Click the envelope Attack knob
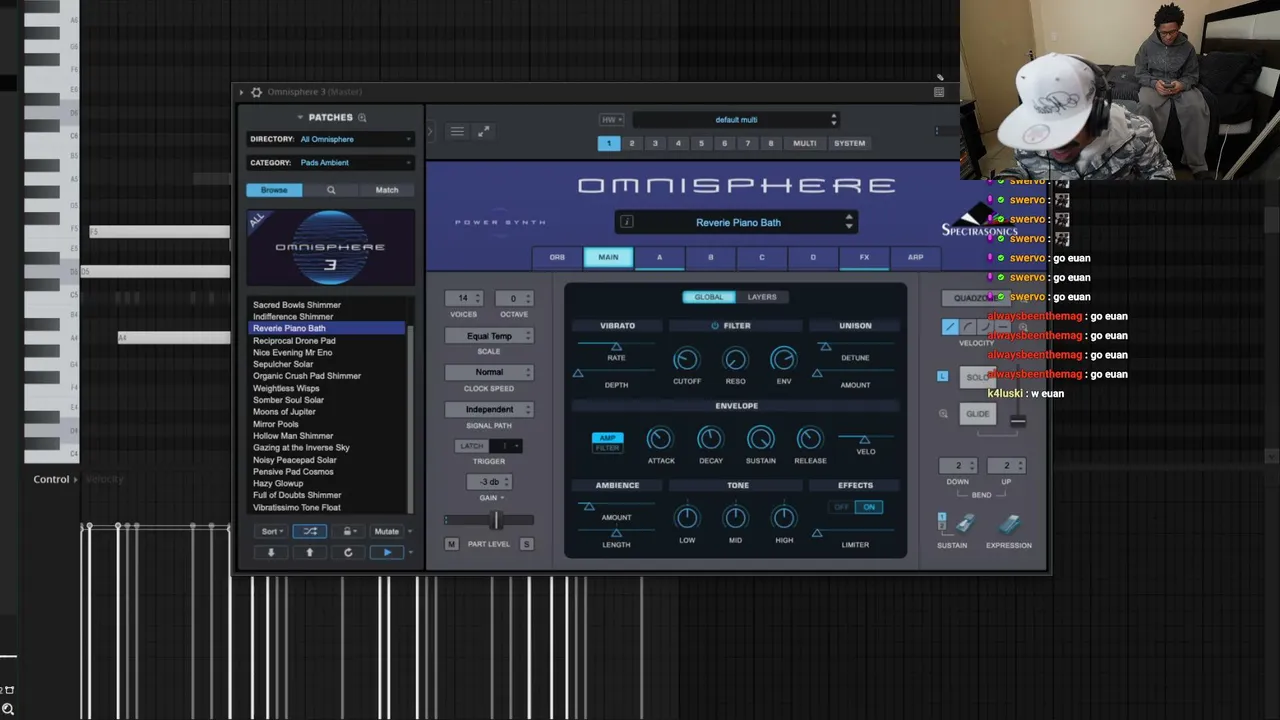Screen dimensions: 1280x720 pyautogui.click(x=660, y=438)
